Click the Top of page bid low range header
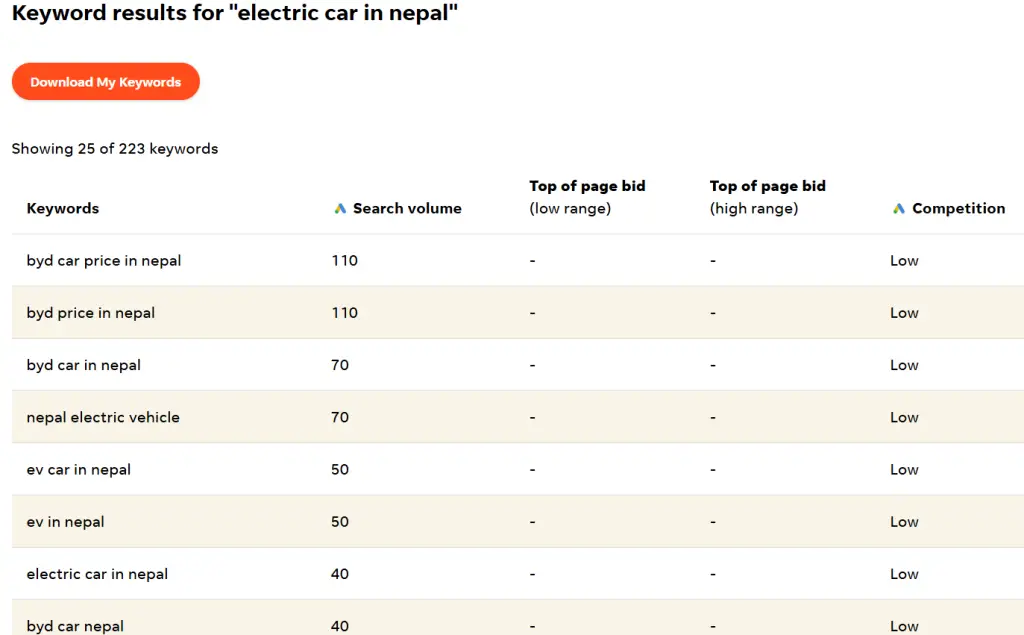The width and height of the screenshot is (1024, 635). tap(587, 197)
